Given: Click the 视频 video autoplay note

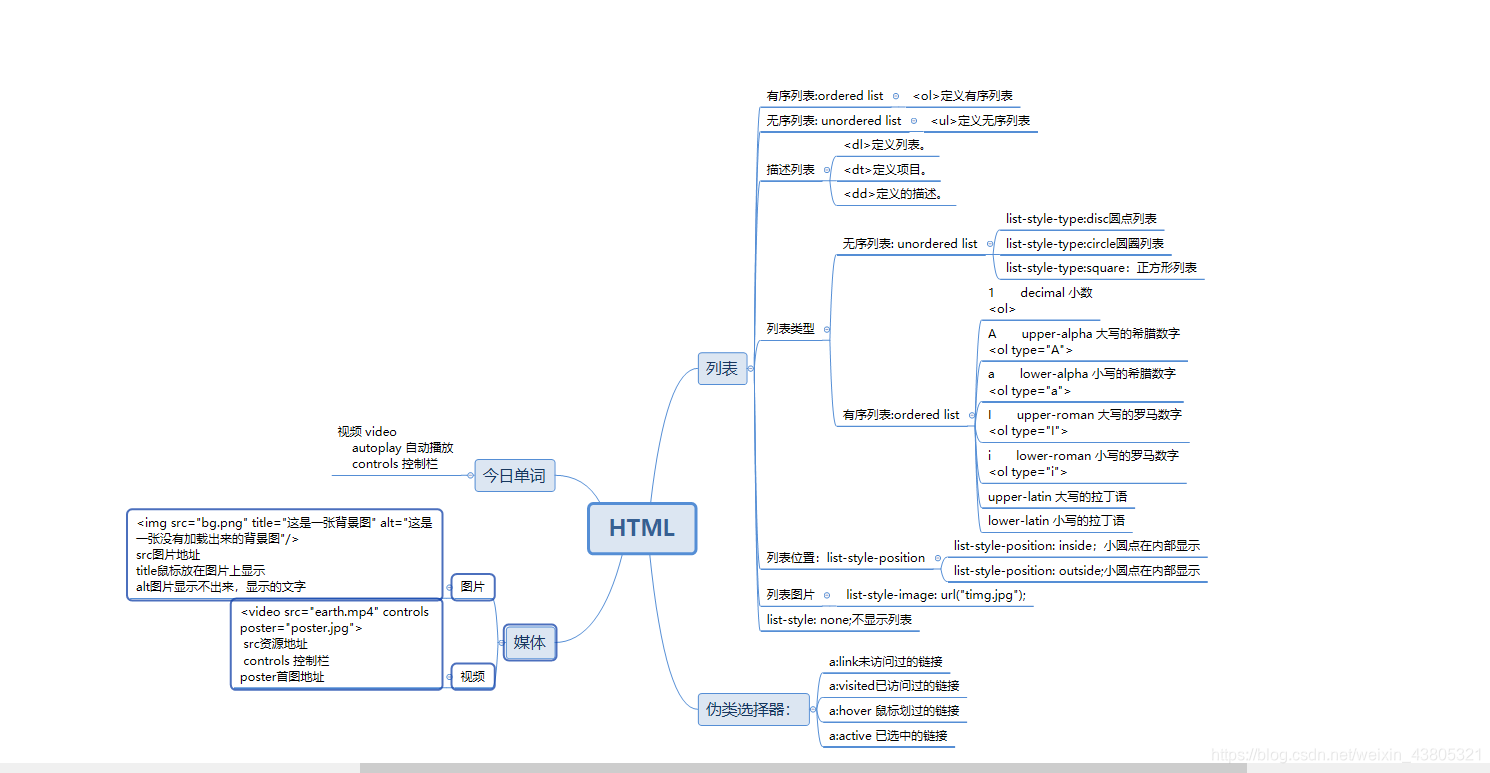Looking at the screenshot, I should pos(398,448).
